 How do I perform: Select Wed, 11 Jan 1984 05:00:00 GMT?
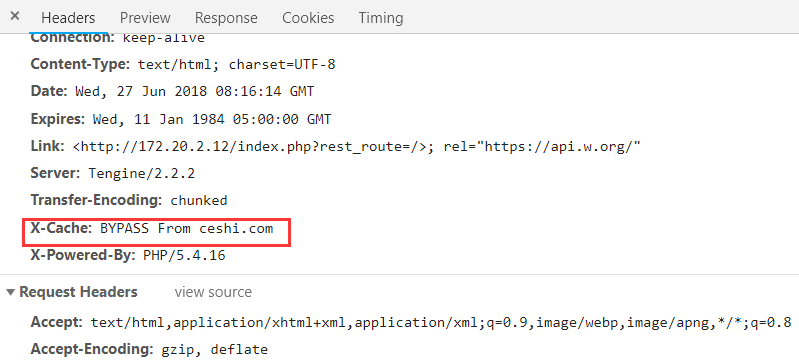coord(212,120)
